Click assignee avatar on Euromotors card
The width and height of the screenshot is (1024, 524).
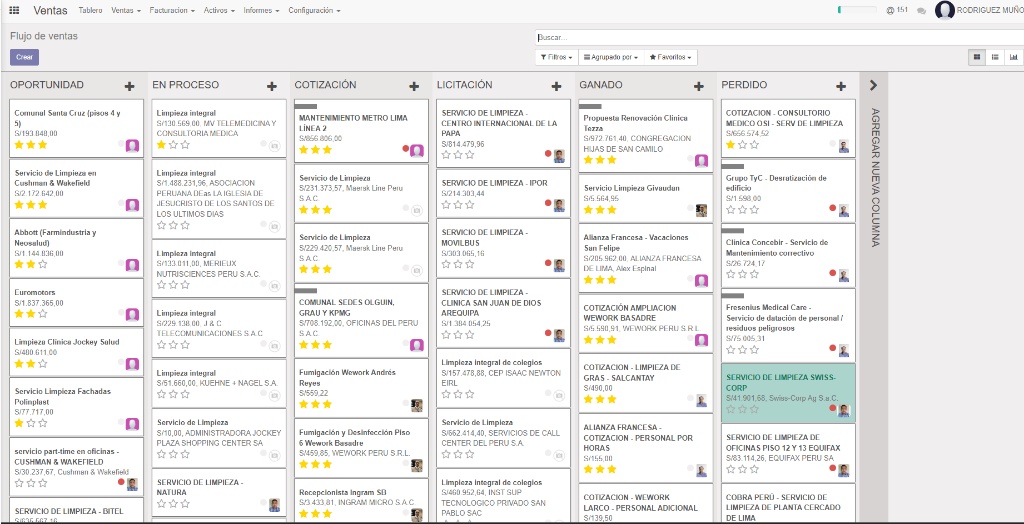tap(133, 314)
